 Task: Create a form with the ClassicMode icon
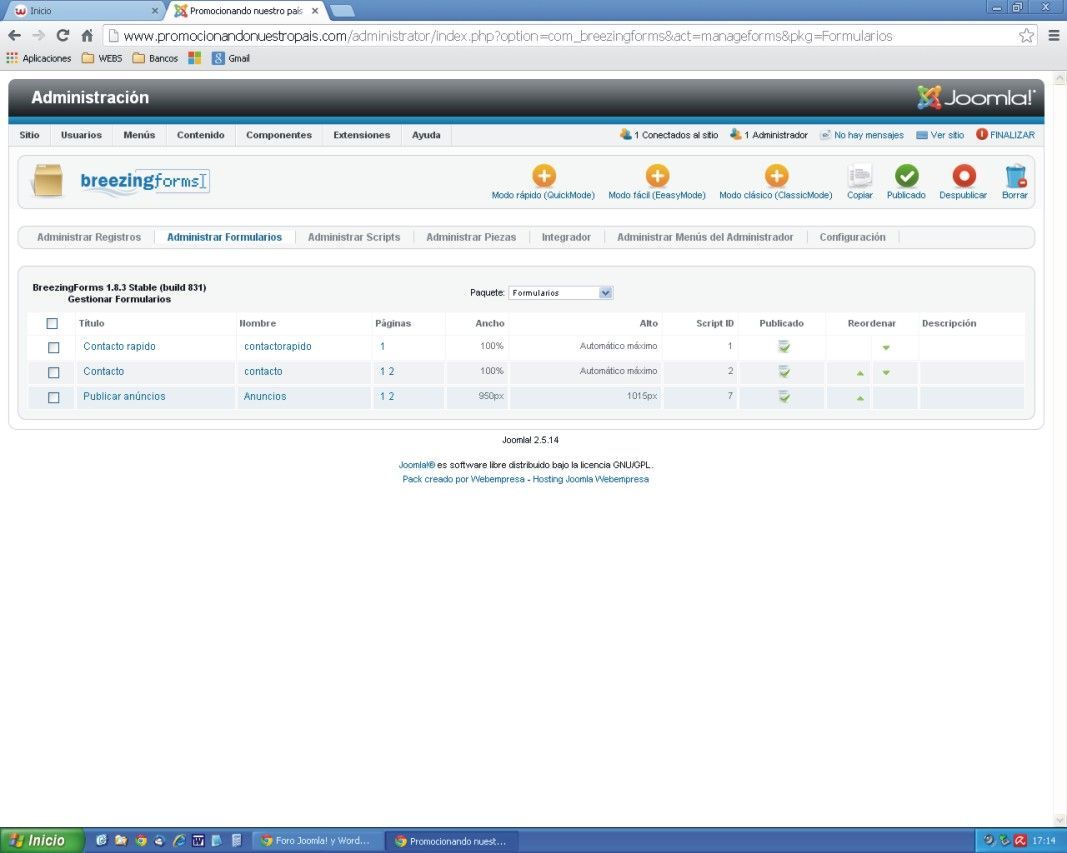(776, 176)
